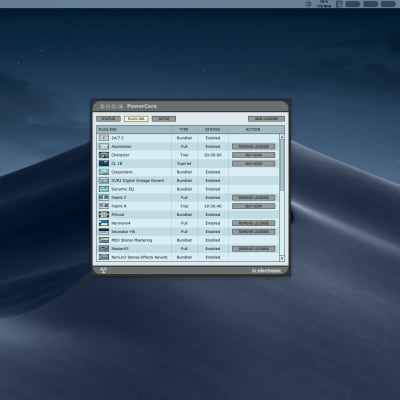Remove license for Fabrik C
This screenshot has height=400, width=400.
tap(254, 197)
